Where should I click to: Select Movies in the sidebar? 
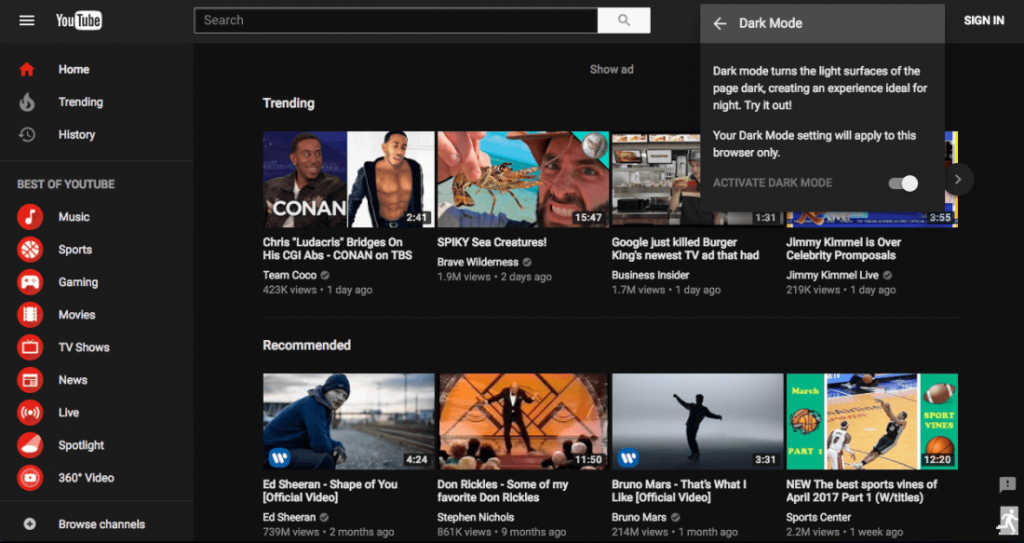click(77, 315)
